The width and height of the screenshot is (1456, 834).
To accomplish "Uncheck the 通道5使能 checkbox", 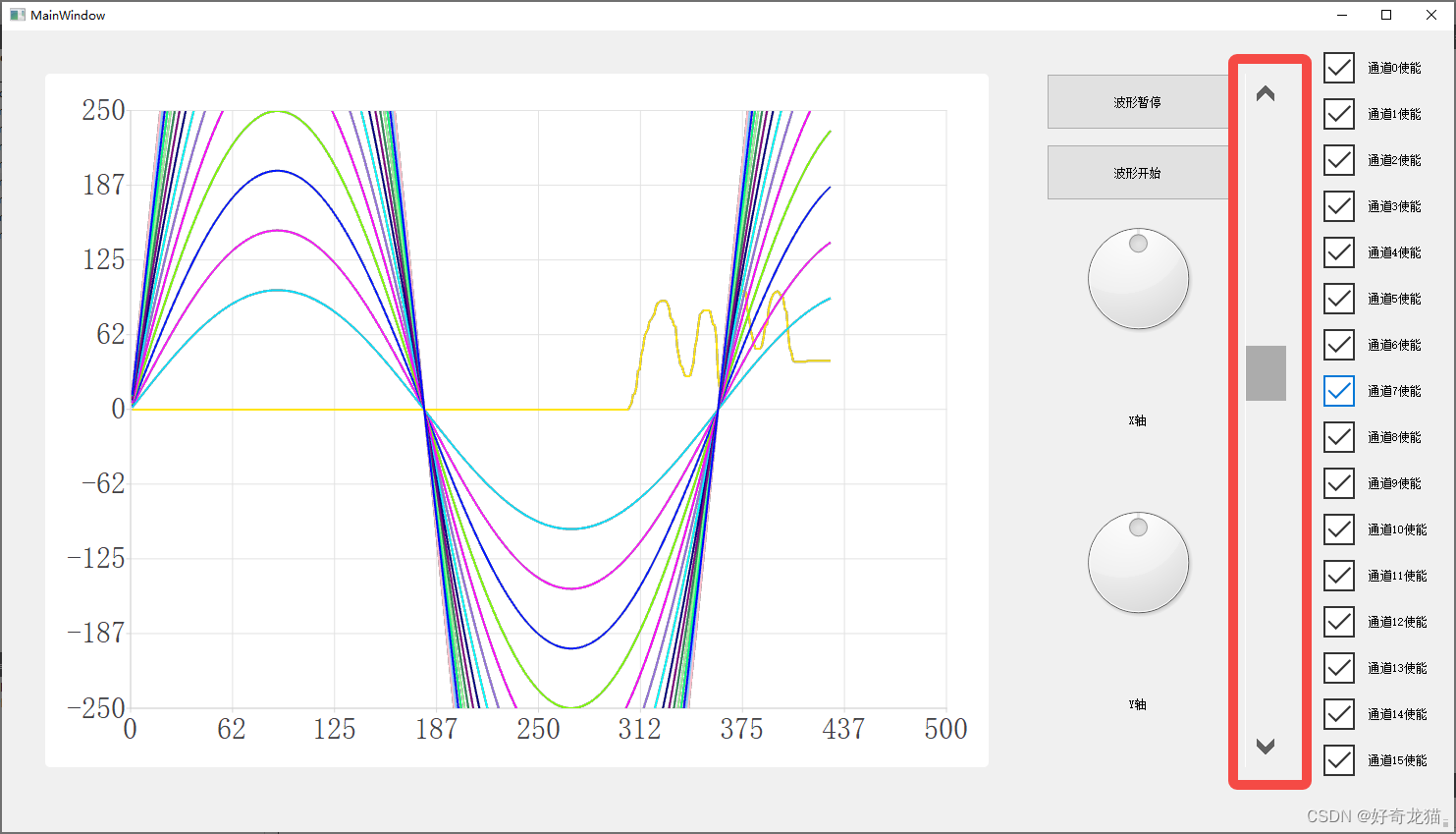I will 1339,299.
